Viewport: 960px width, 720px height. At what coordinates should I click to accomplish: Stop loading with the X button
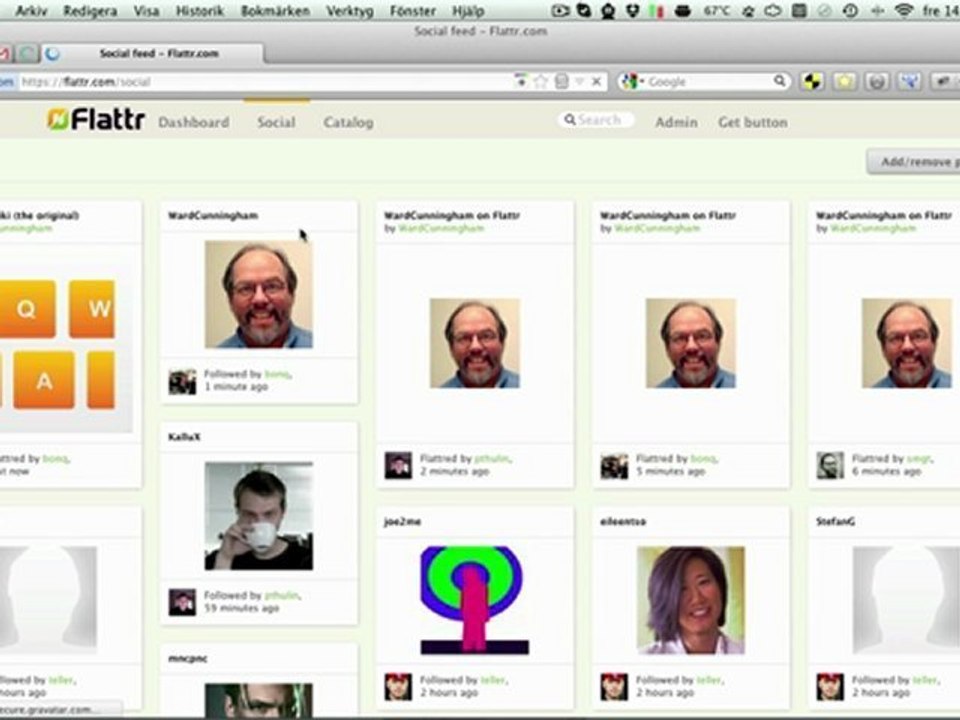[x=596, y=81]
